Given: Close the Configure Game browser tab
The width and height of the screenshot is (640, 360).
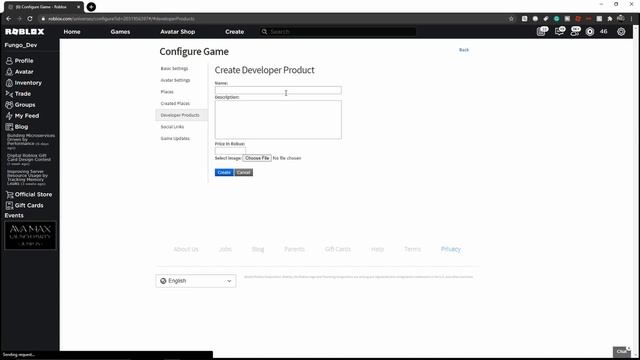Looking at the screenshot, I should click(79, 7).
